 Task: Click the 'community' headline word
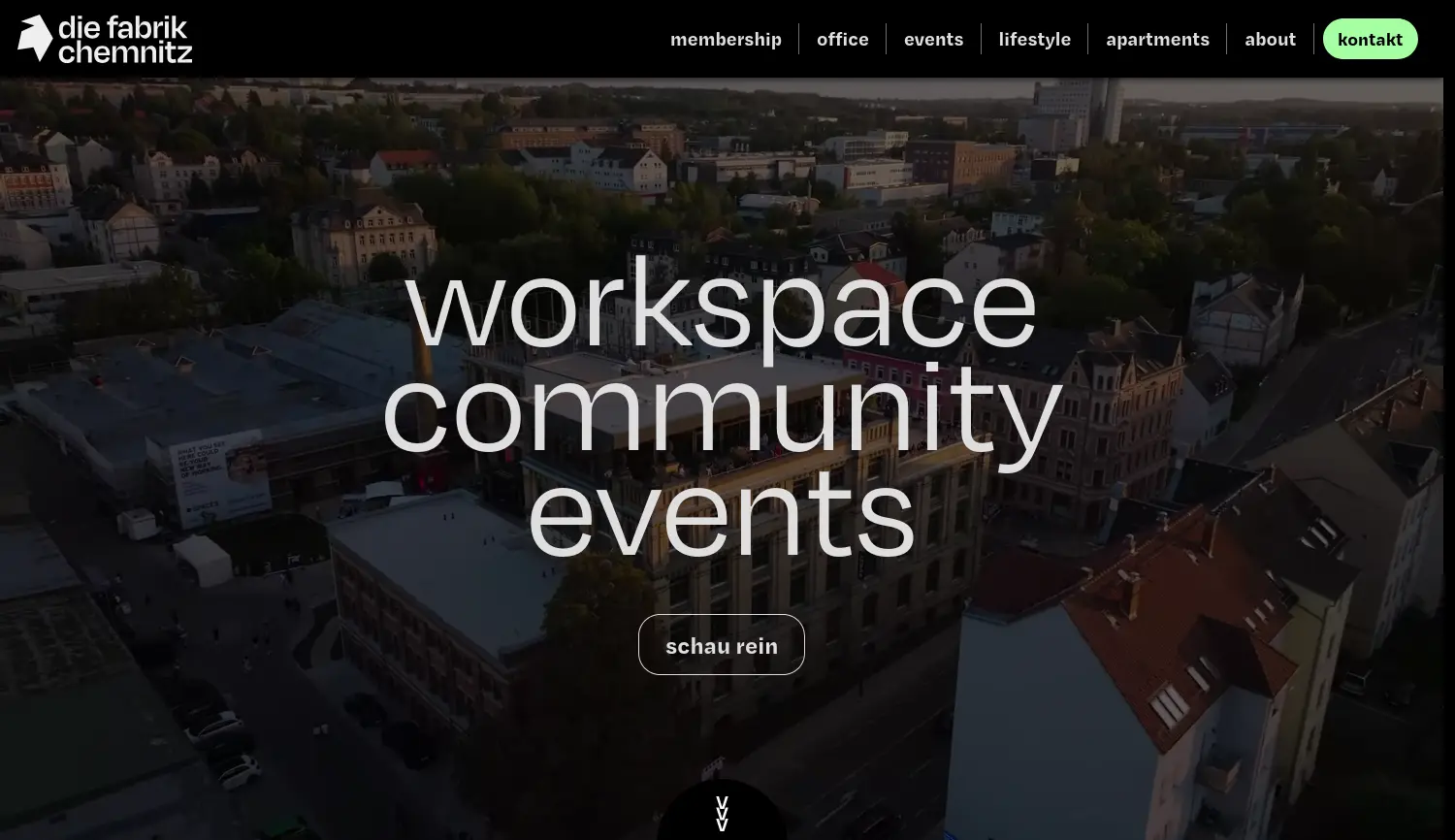tap(722, 409)
